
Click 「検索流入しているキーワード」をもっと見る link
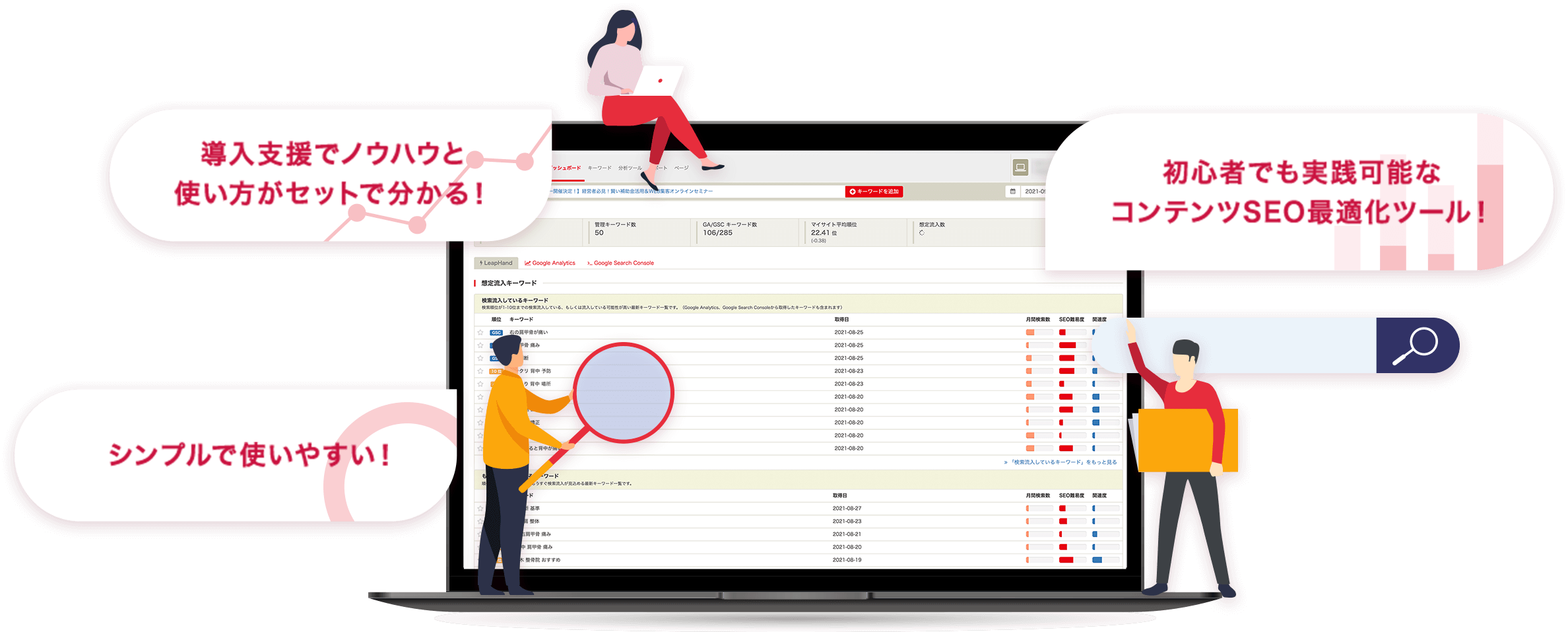point(1061,462)
